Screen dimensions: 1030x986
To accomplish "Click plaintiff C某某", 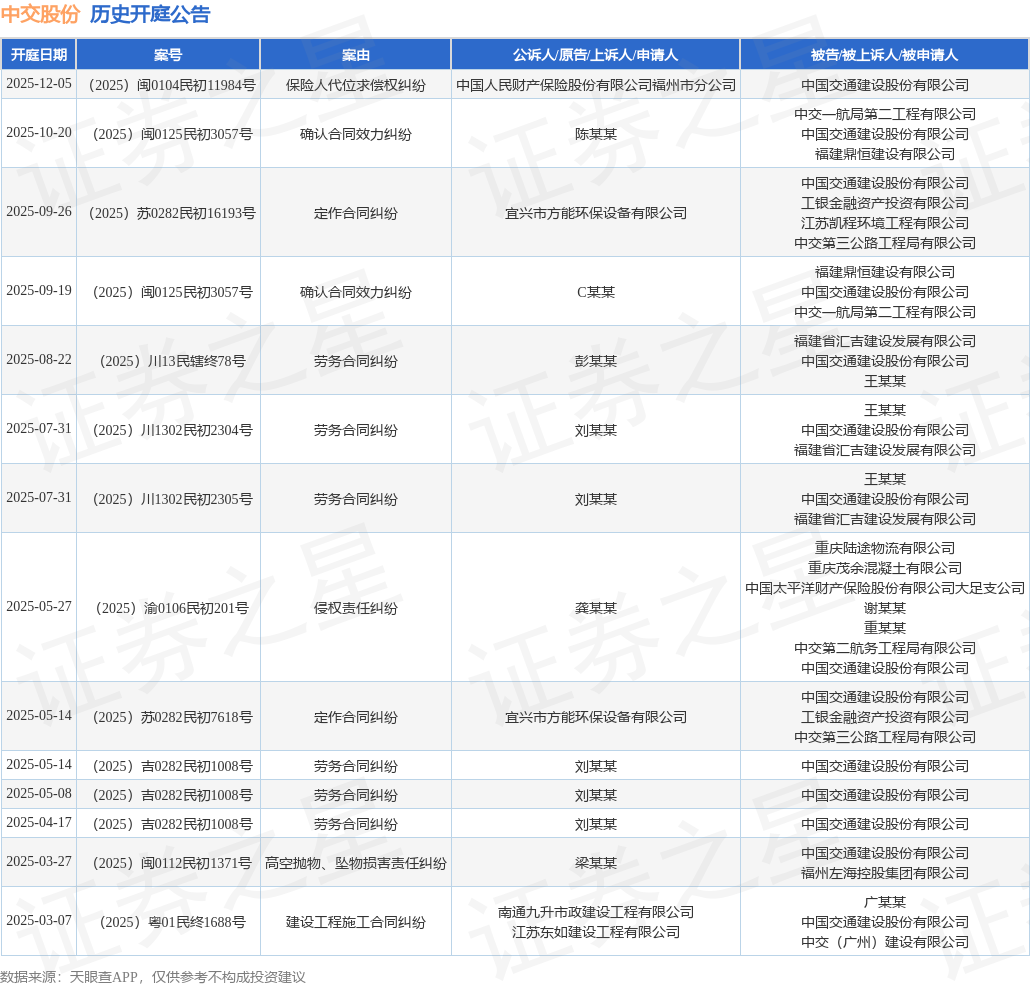I will pos(596,292).
